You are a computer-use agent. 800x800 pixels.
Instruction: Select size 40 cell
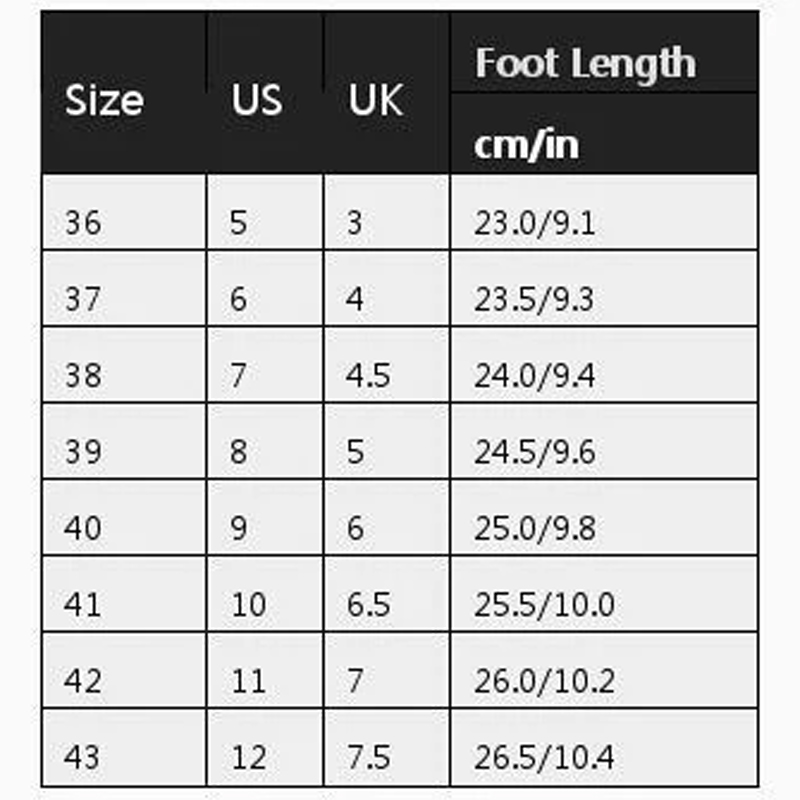83,528
